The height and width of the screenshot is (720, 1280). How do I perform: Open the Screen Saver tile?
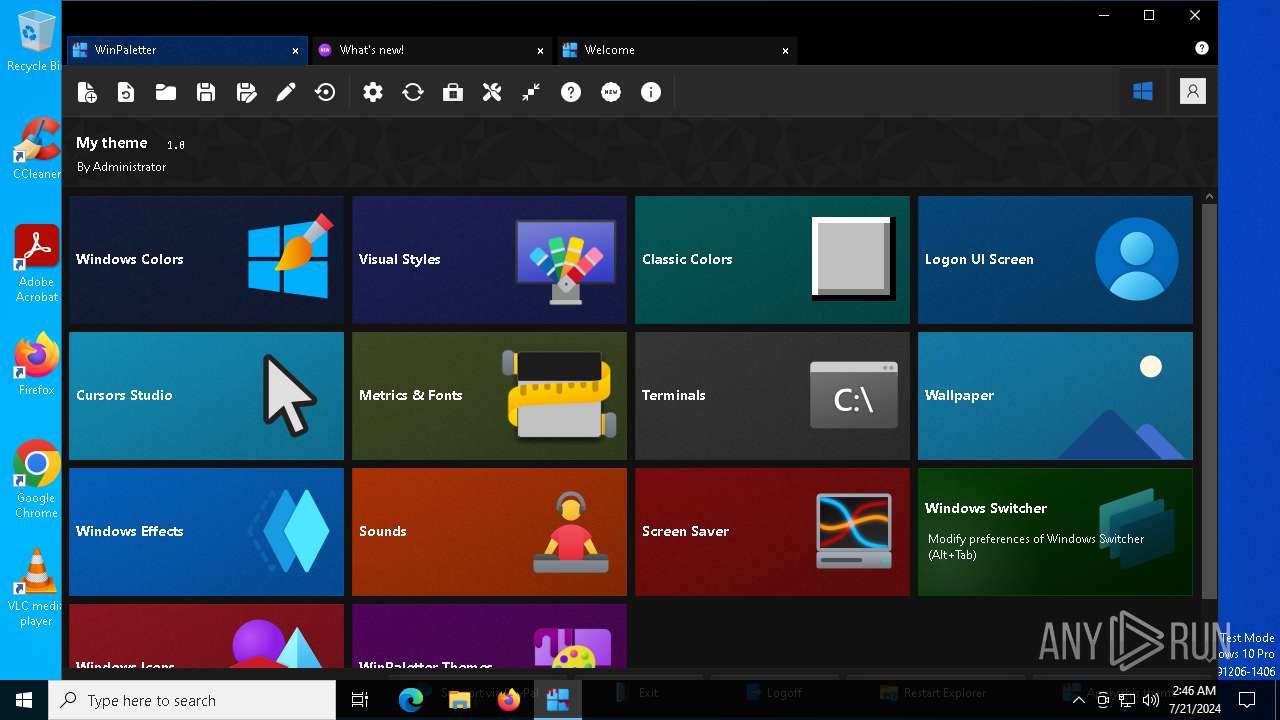[772, 532]
